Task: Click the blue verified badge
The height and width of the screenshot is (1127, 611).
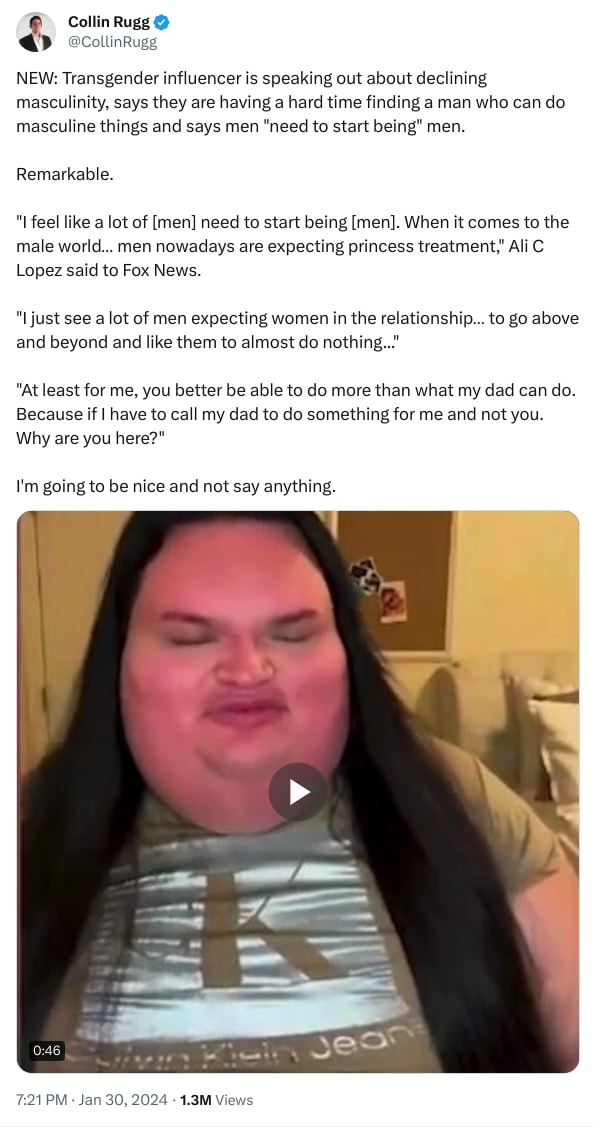Action: [162, 22]
